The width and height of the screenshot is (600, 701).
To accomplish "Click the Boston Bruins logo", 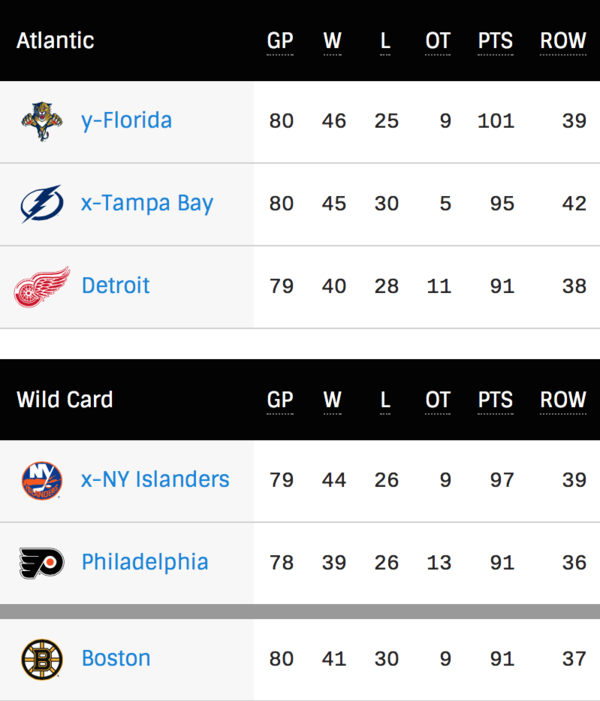I will click(42, 659).
